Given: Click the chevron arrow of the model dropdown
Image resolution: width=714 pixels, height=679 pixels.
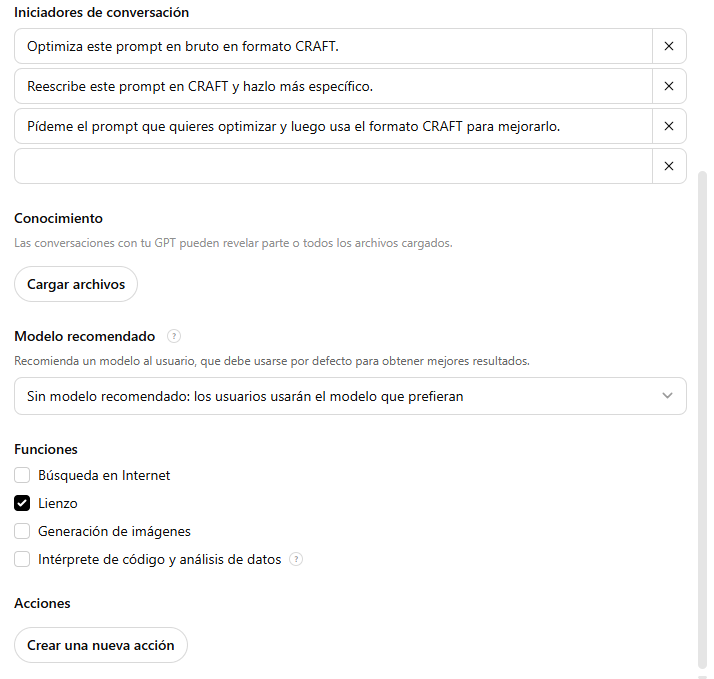Looking at the screenshot, I should [x=667, y=396].
